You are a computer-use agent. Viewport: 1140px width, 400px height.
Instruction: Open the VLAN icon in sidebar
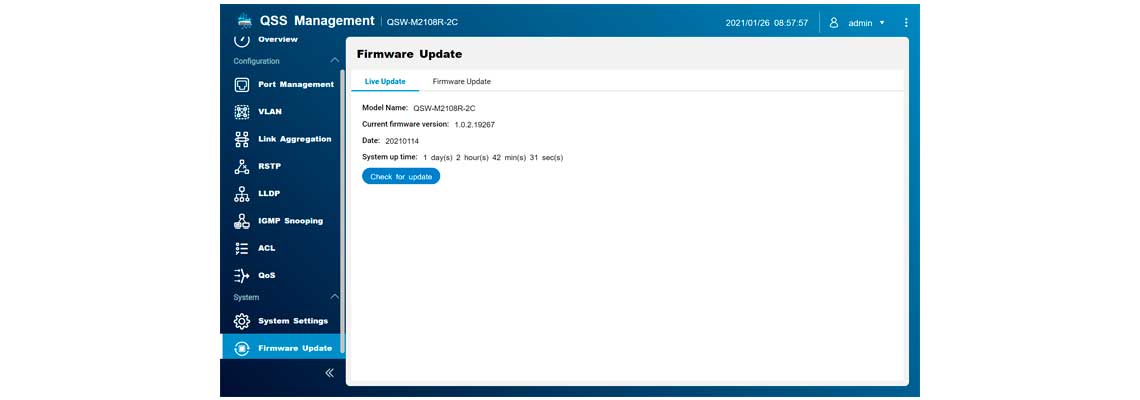(x=241, y=112)
